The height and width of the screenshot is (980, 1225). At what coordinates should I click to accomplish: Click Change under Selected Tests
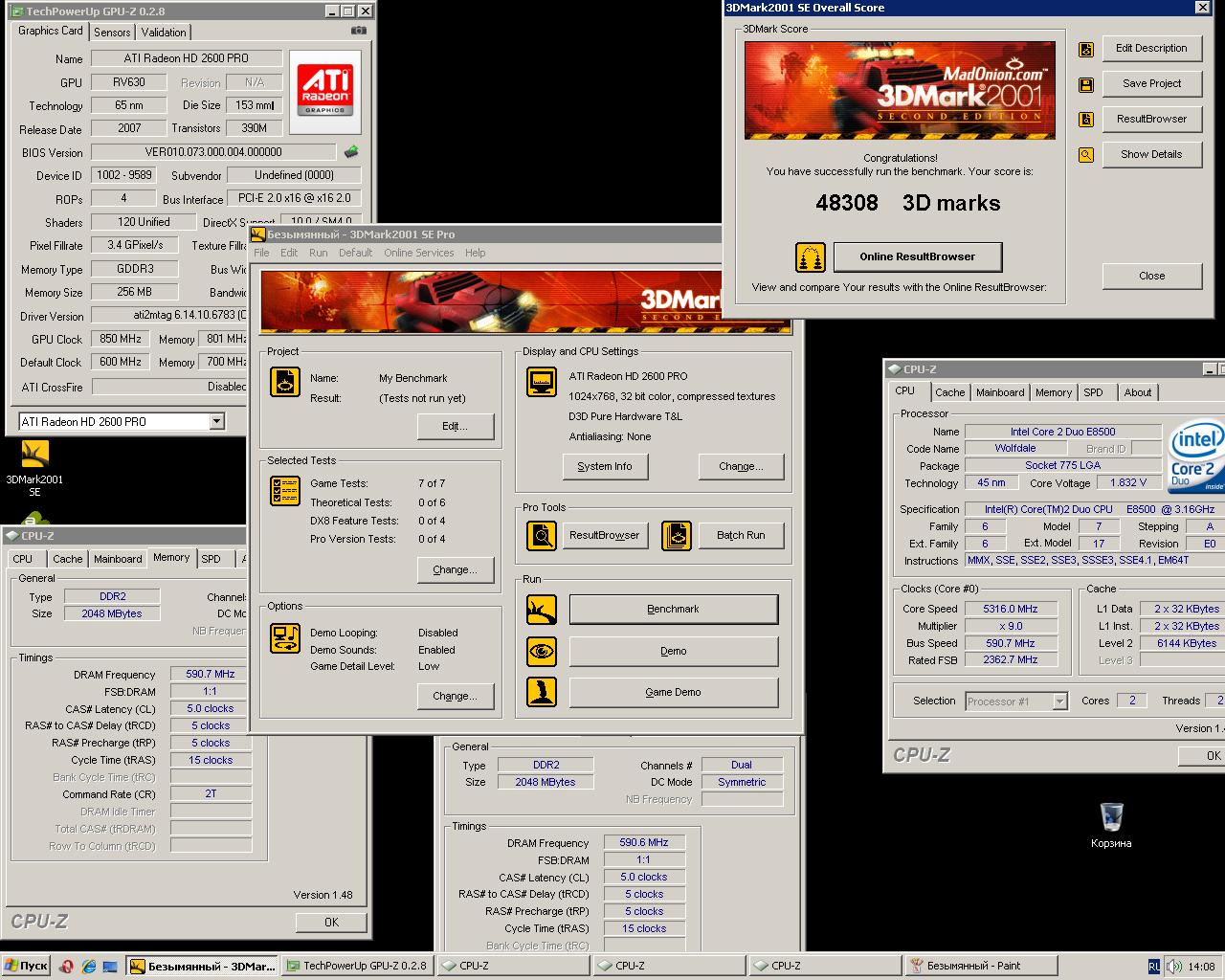tap(456, 569)
